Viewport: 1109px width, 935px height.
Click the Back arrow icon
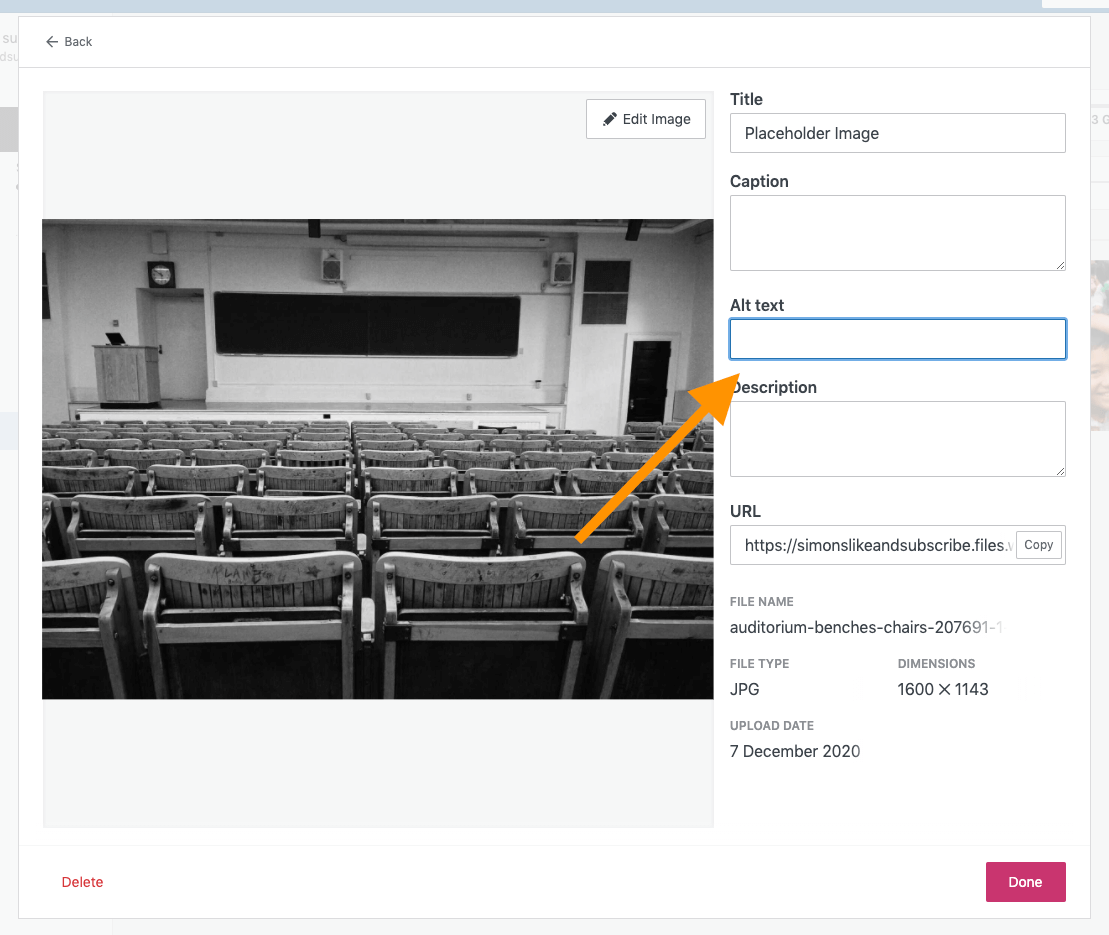(x=52, y=42)
